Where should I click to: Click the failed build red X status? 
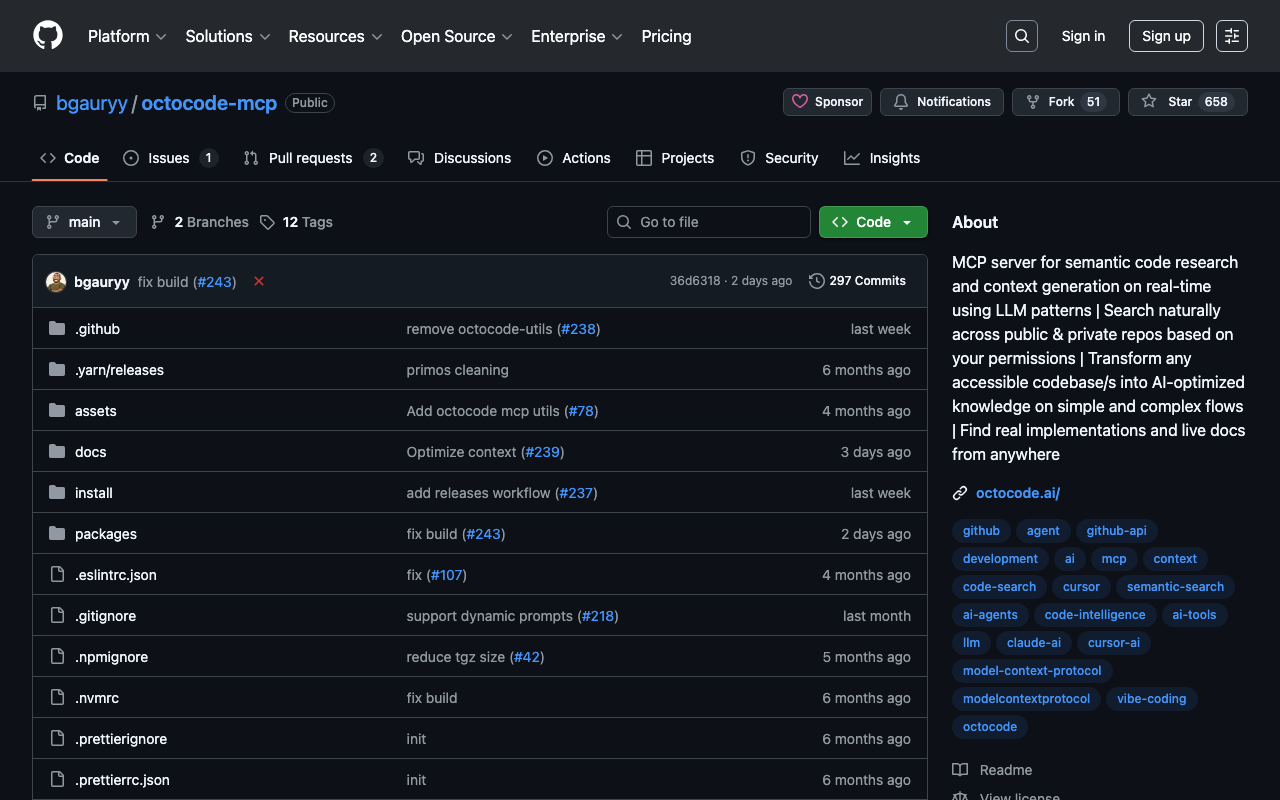click(259, 282)
